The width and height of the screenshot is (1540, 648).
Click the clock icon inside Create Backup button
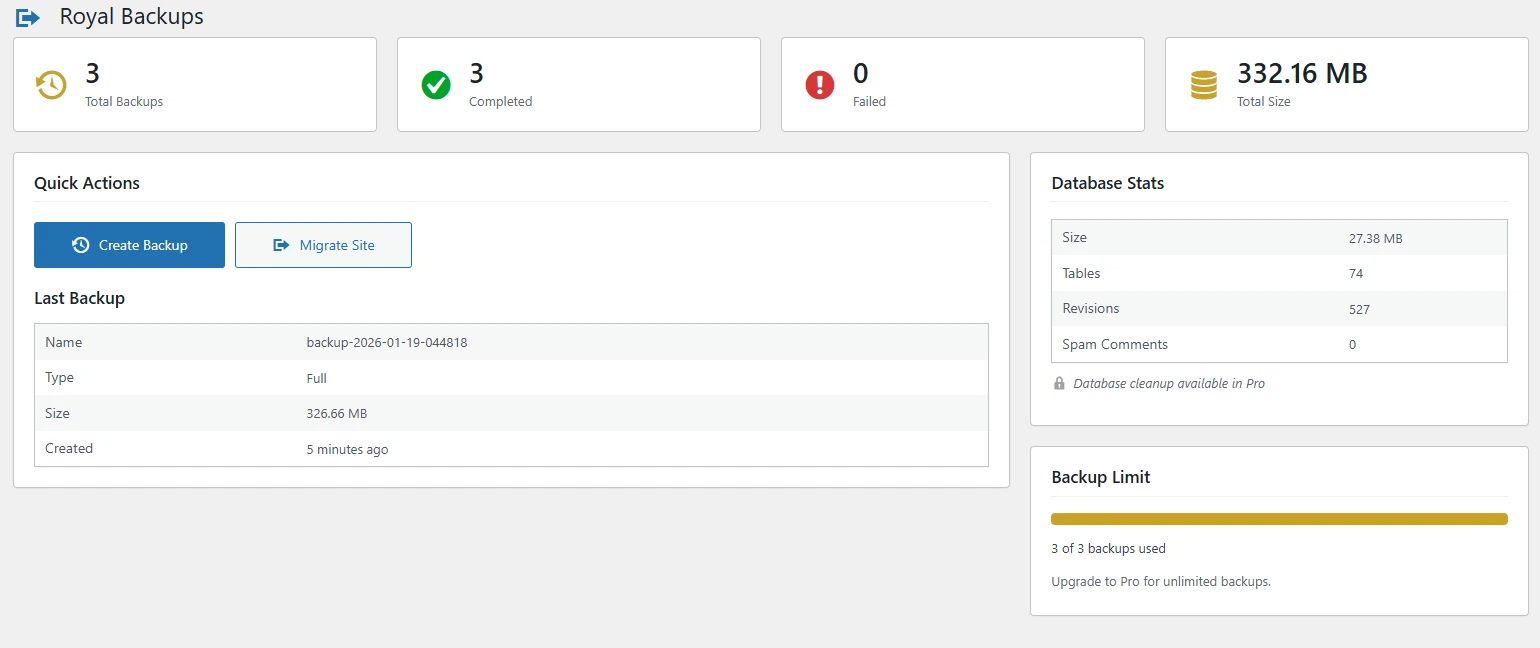(81, 244)
